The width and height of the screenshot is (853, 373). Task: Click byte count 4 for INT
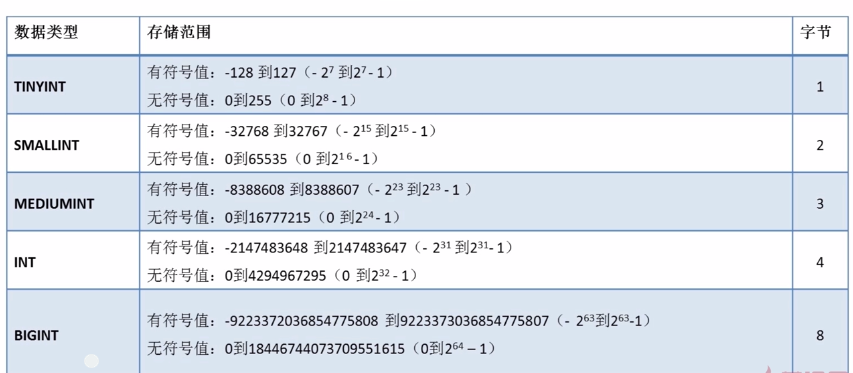(820, 263)
